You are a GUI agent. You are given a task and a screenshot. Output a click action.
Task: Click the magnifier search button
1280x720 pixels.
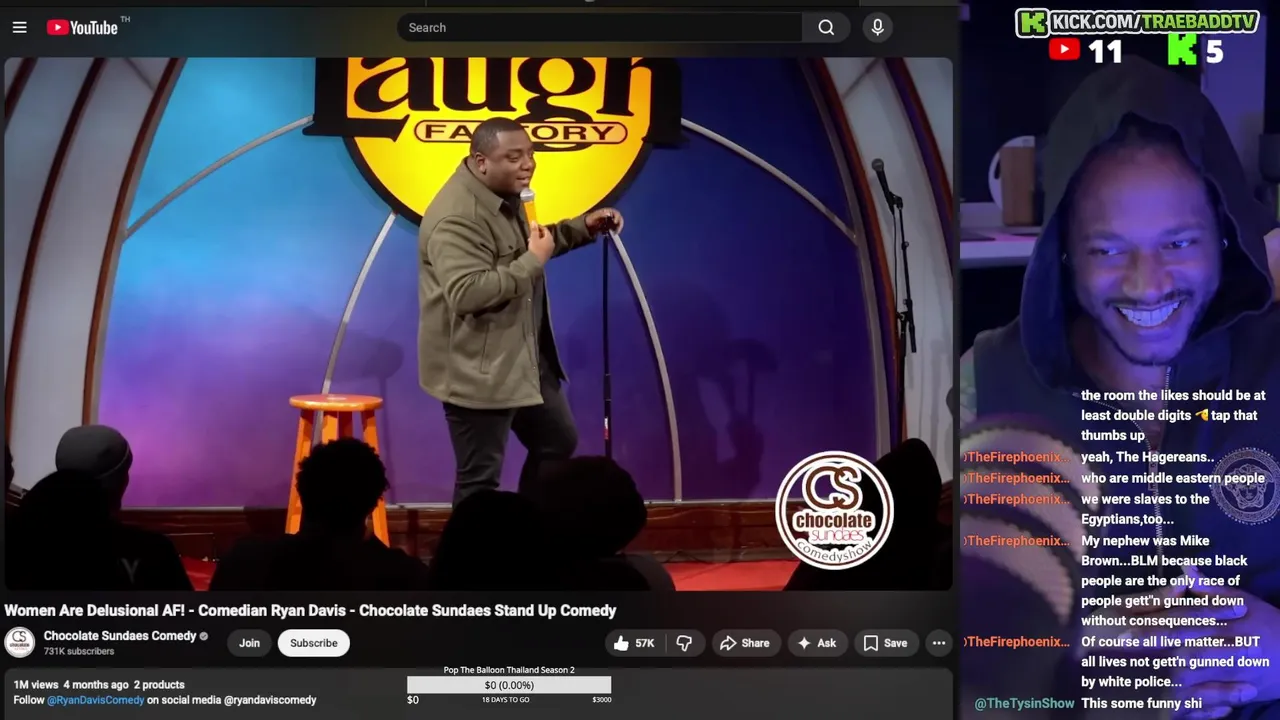(826, 28)
